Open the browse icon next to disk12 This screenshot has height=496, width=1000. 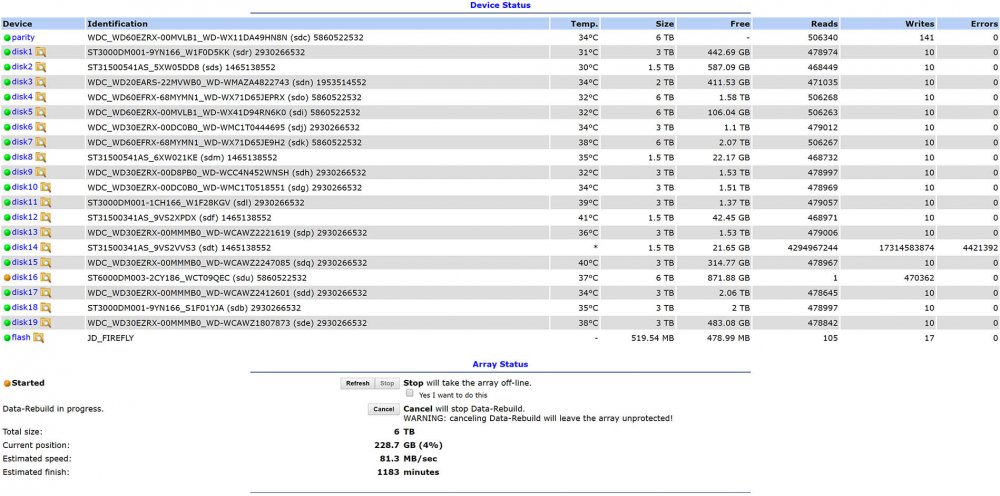[46, 217]
